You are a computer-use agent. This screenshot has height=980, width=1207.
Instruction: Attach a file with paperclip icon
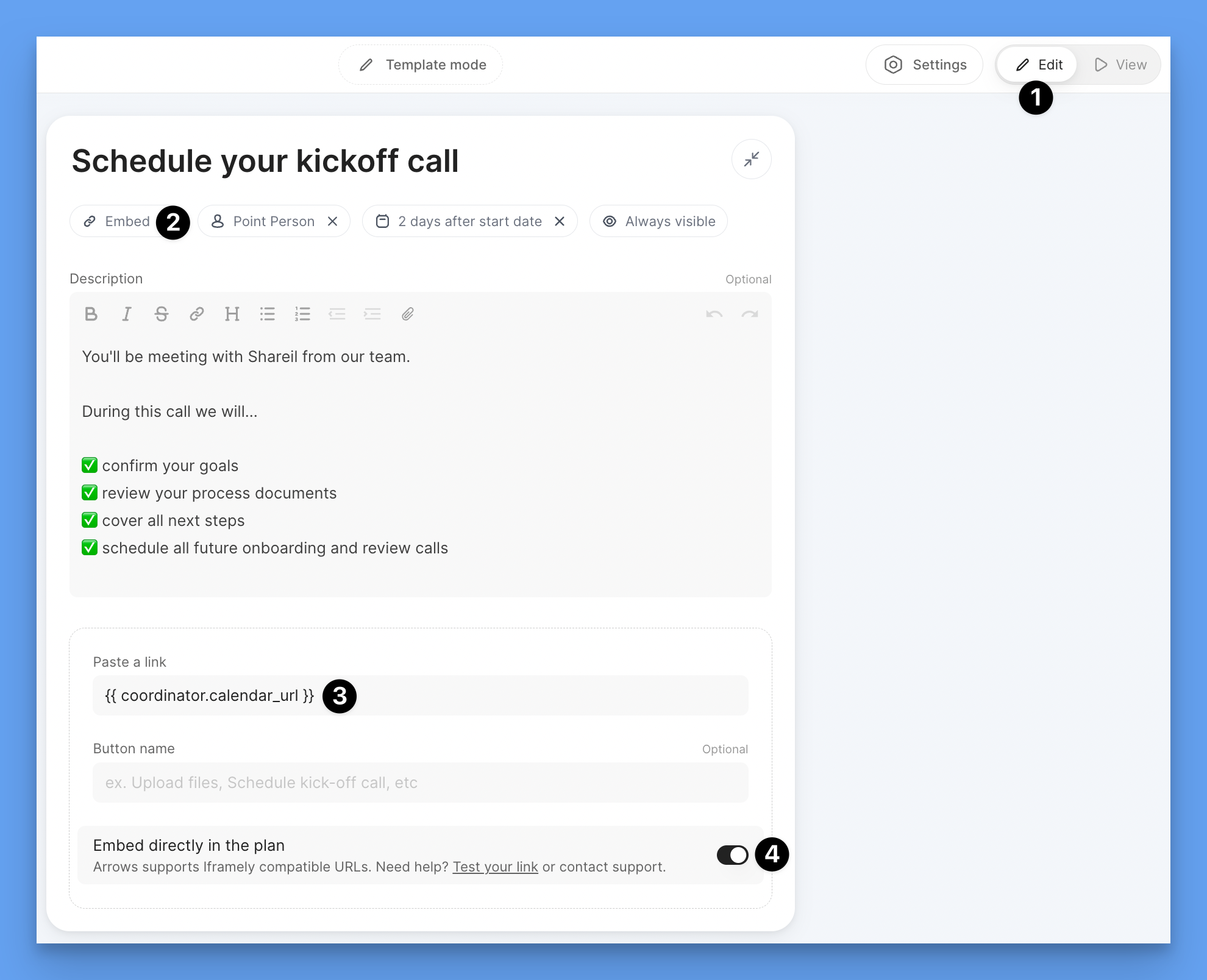[x=408, y=314]
